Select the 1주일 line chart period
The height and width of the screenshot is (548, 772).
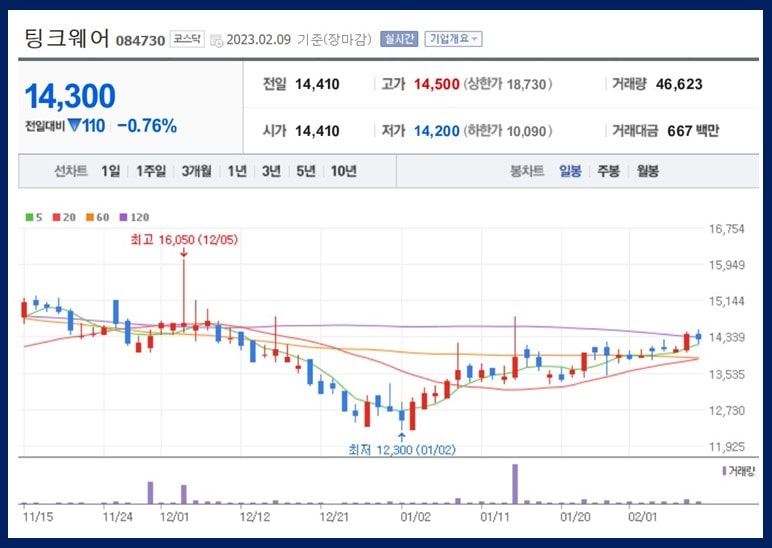click(151, 171)
